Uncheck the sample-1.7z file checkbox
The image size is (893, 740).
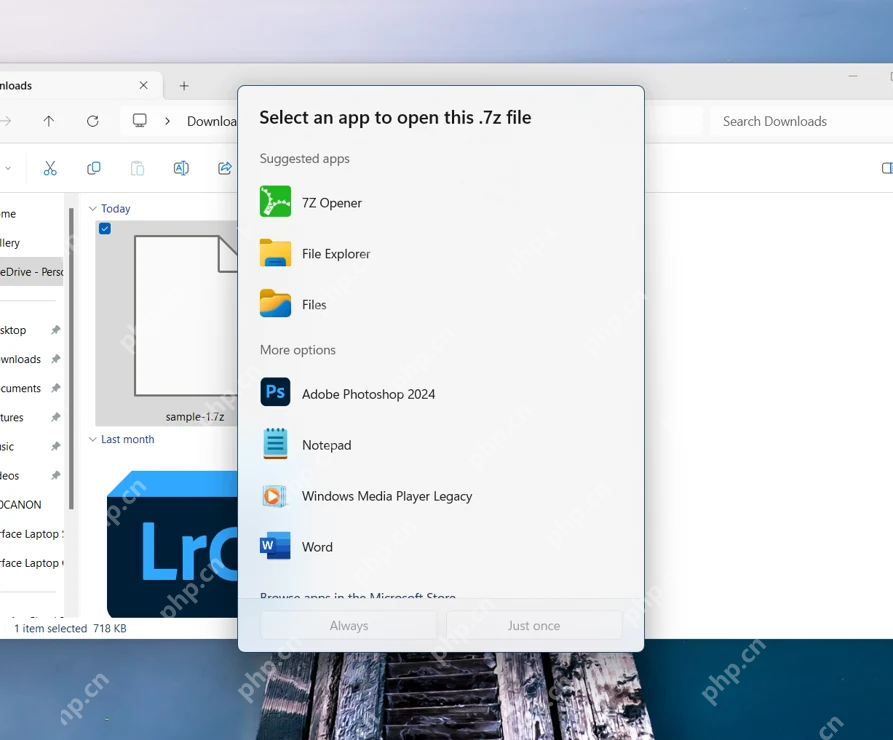[x=105, y=228]
